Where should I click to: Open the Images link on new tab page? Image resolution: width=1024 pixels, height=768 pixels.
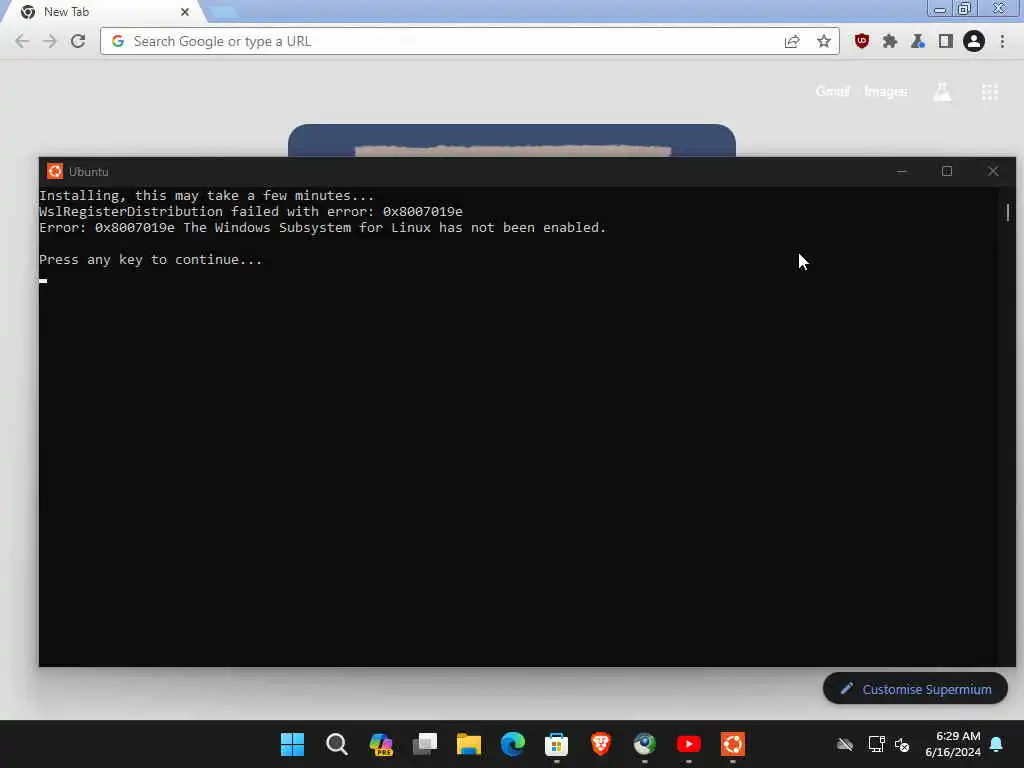(x=886, y=91)
